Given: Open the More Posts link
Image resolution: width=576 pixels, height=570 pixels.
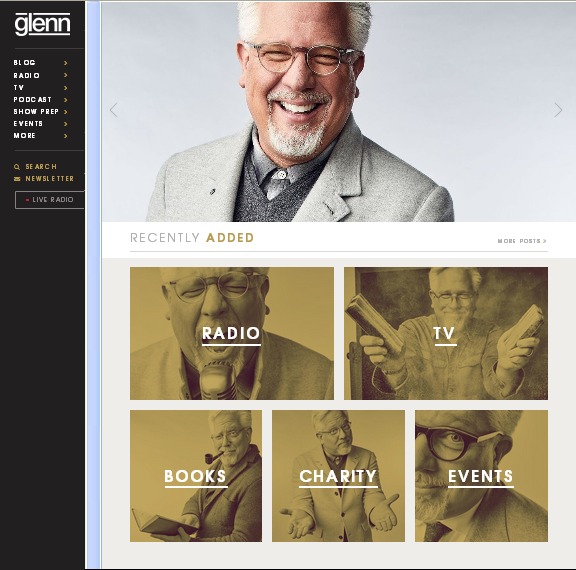Looking at the screenshot, I should coord(522,241).
